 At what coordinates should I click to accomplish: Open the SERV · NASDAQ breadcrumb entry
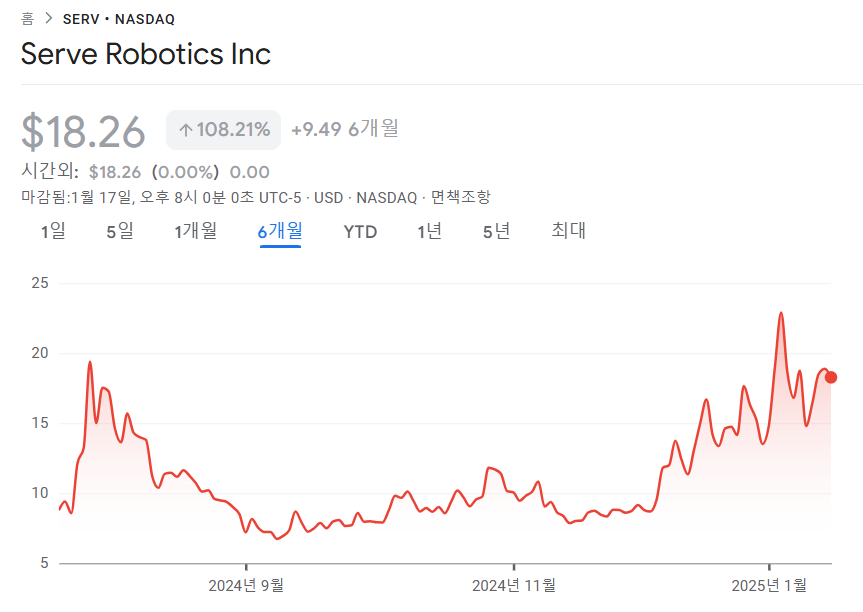pyautogui.click(x=118, y=18)
